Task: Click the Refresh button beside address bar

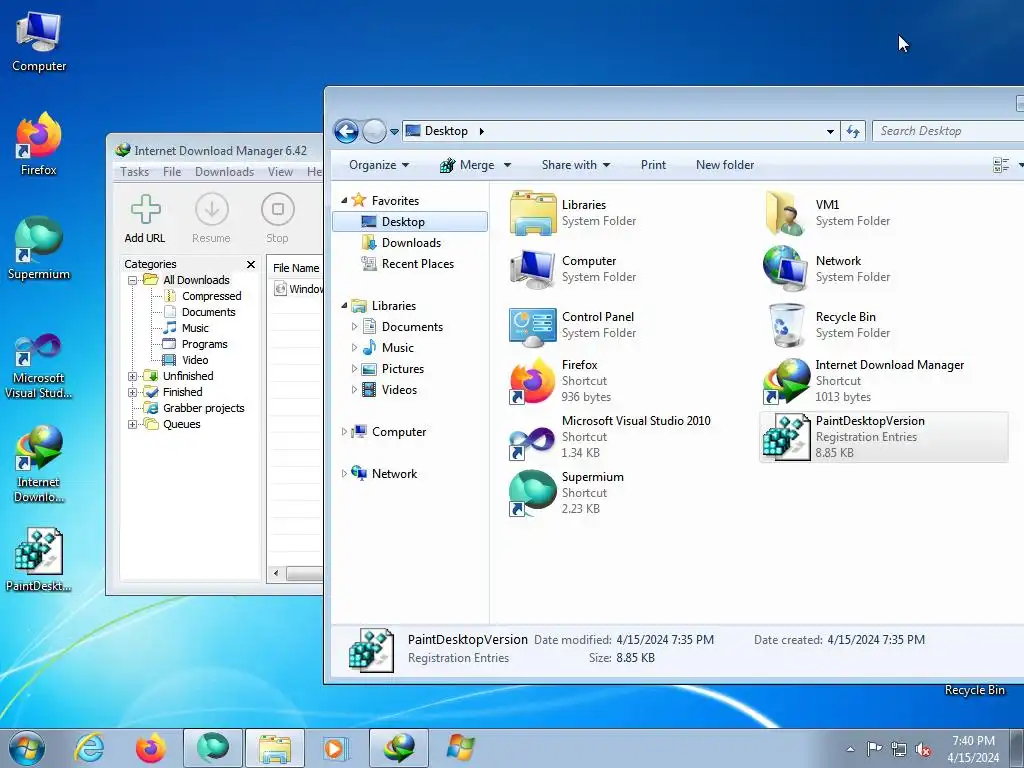Action: 853,131
